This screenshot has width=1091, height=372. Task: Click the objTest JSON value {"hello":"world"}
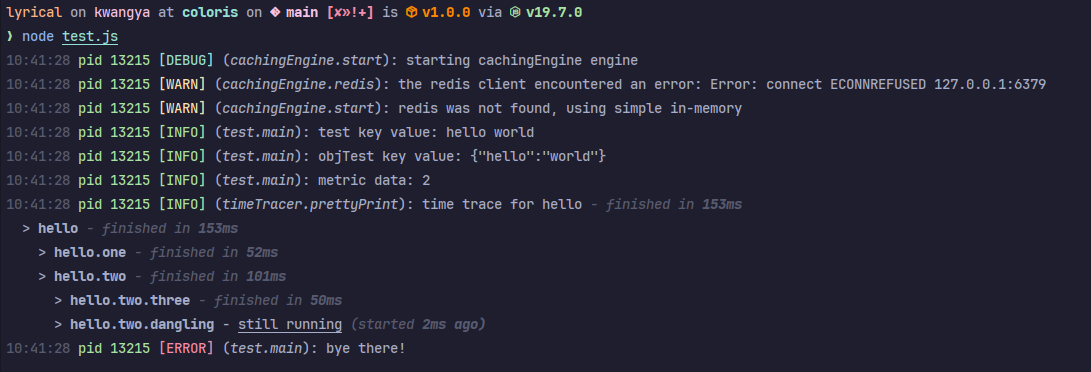tap(539, 156)
